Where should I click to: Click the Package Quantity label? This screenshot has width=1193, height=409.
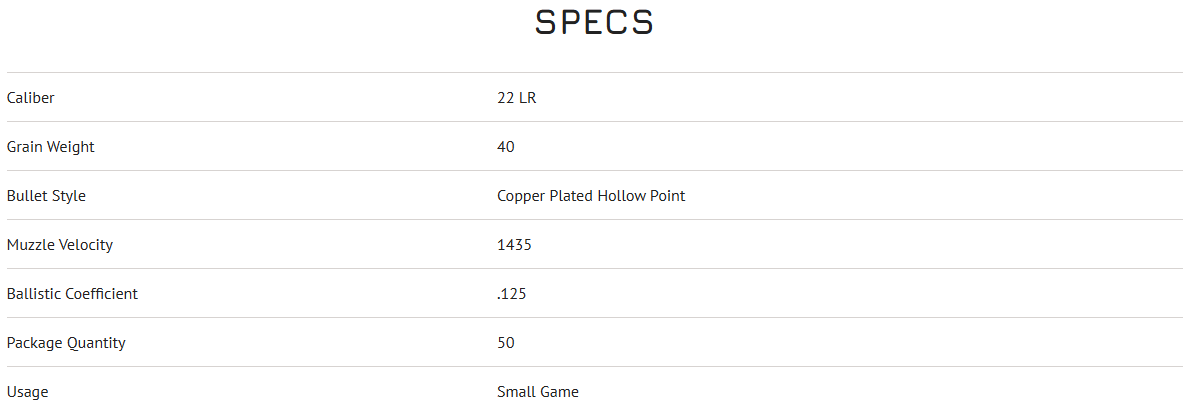[x=66, y=343]
